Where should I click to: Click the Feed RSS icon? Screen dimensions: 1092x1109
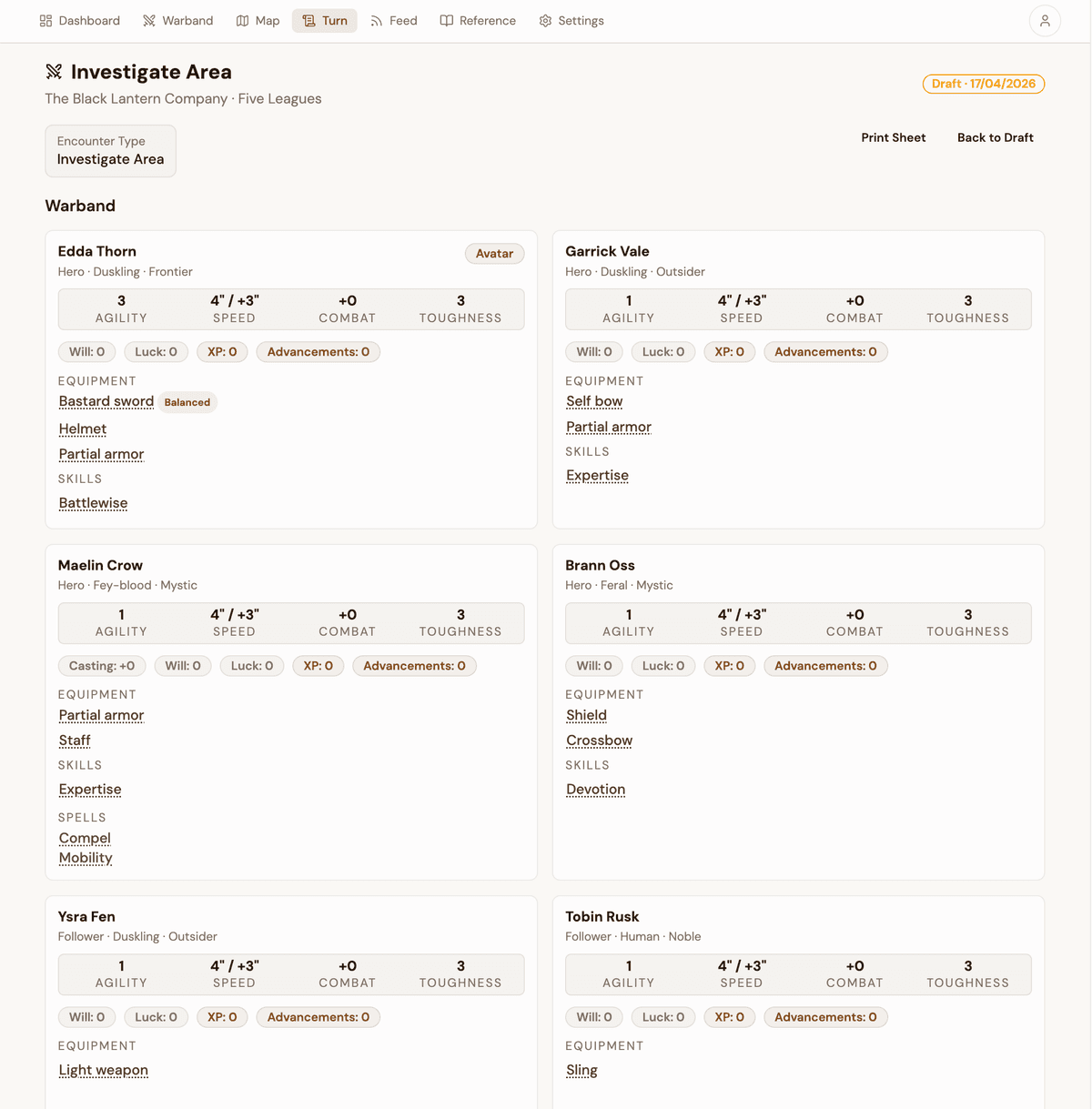coord(376,21)
